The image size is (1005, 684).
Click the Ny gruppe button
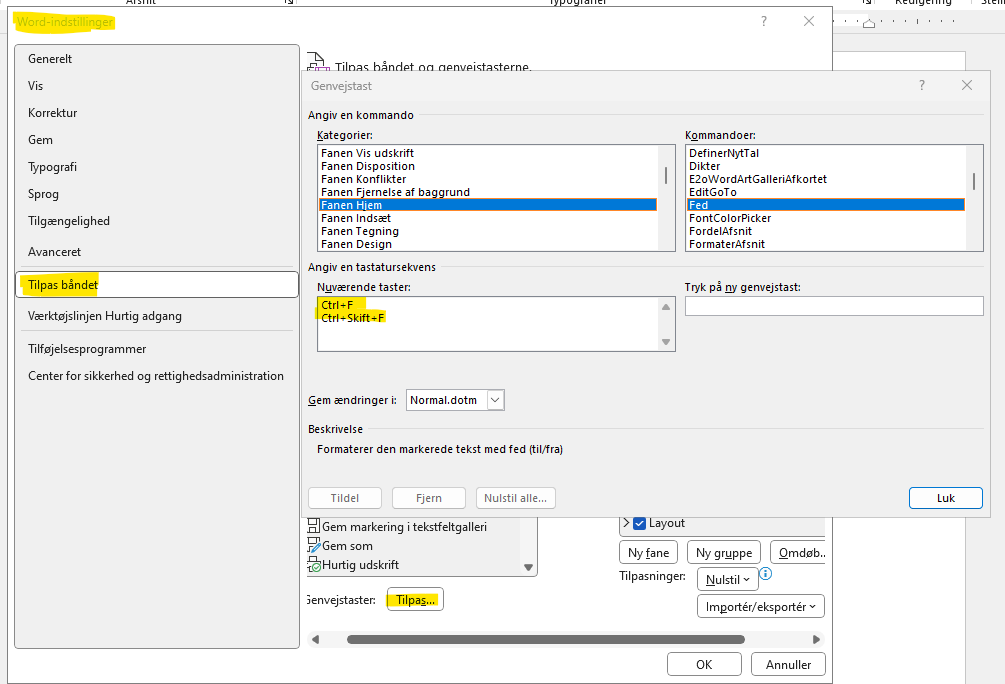tap(724, 553)
